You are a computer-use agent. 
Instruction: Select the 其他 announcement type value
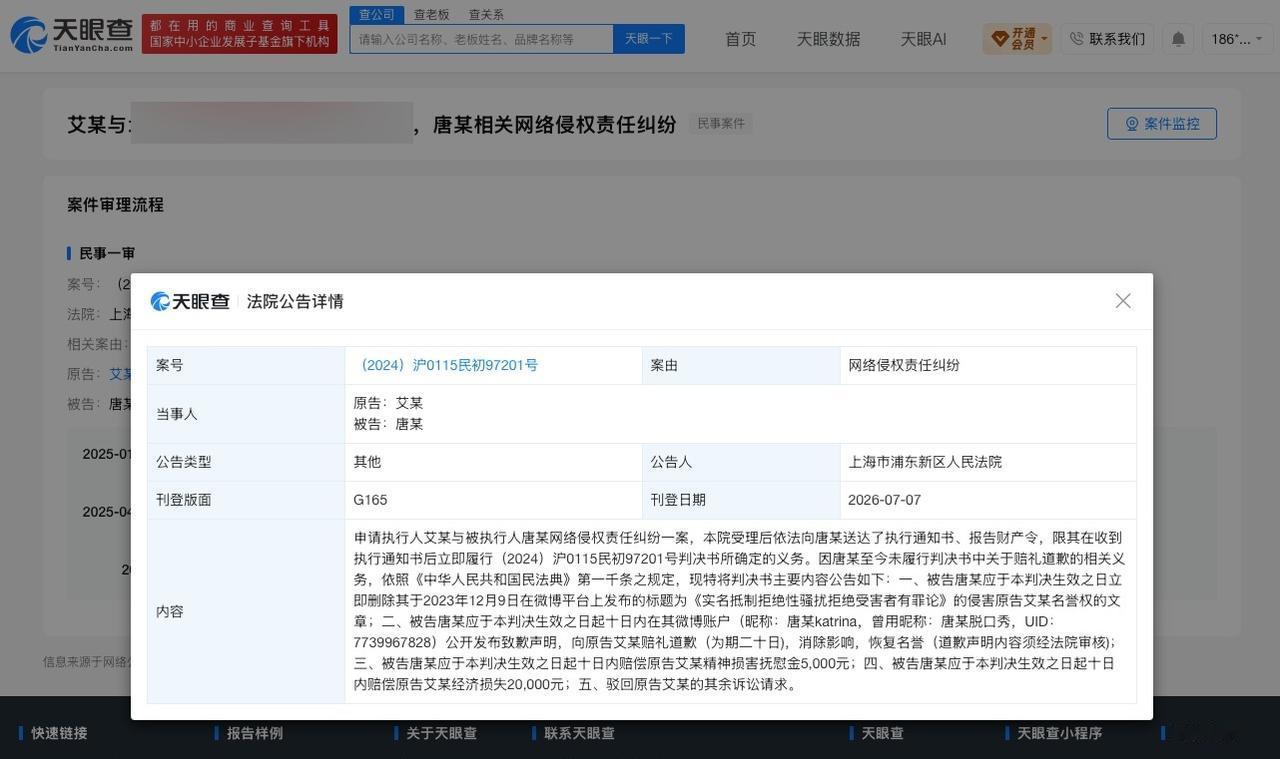tap(367, 462)
